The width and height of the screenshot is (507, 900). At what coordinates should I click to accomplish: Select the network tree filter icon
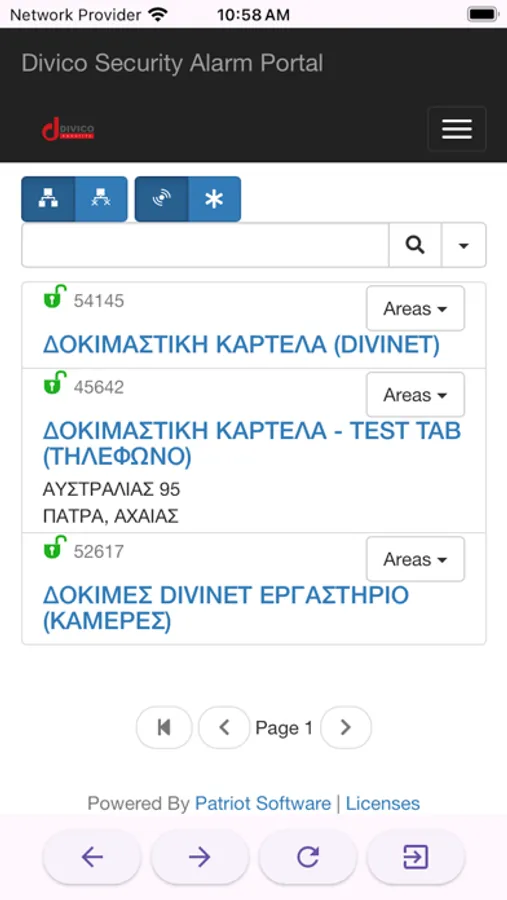click(x=48, y=199)
